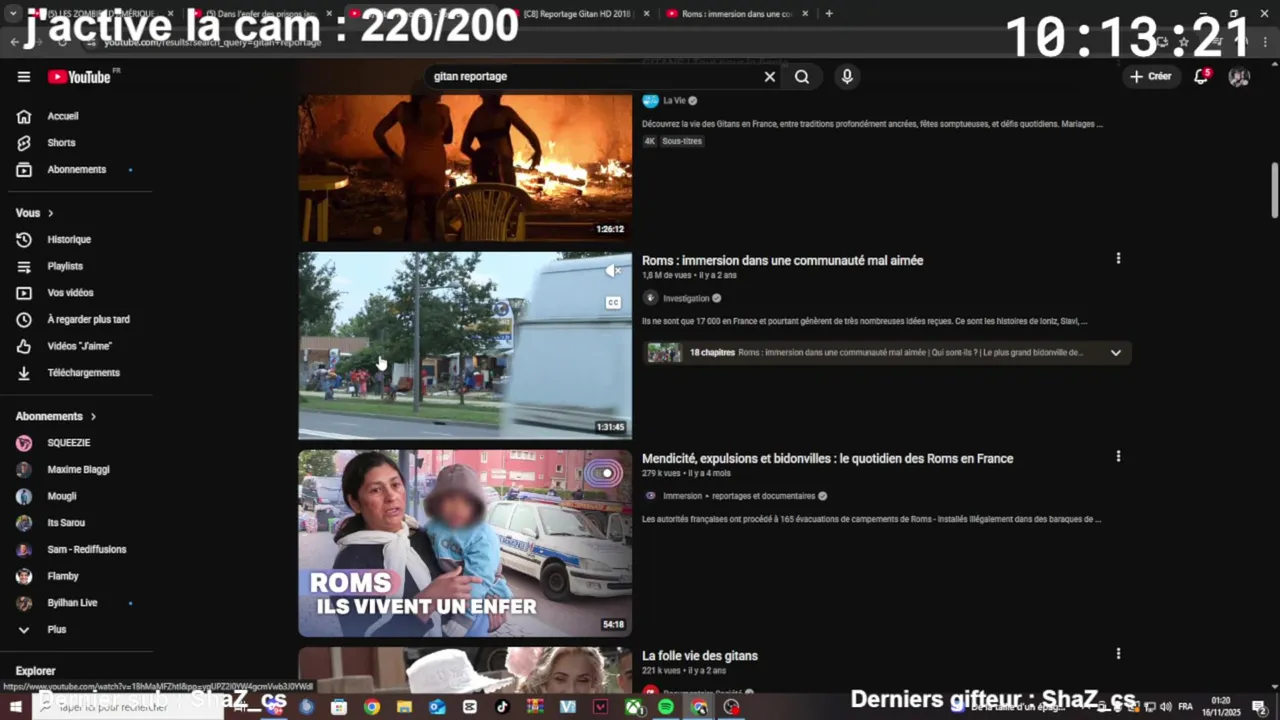The width and height of the screenshot is (1280, 720).
Task: Open Vidéos "J'aime" list
Action: (78, 346)
